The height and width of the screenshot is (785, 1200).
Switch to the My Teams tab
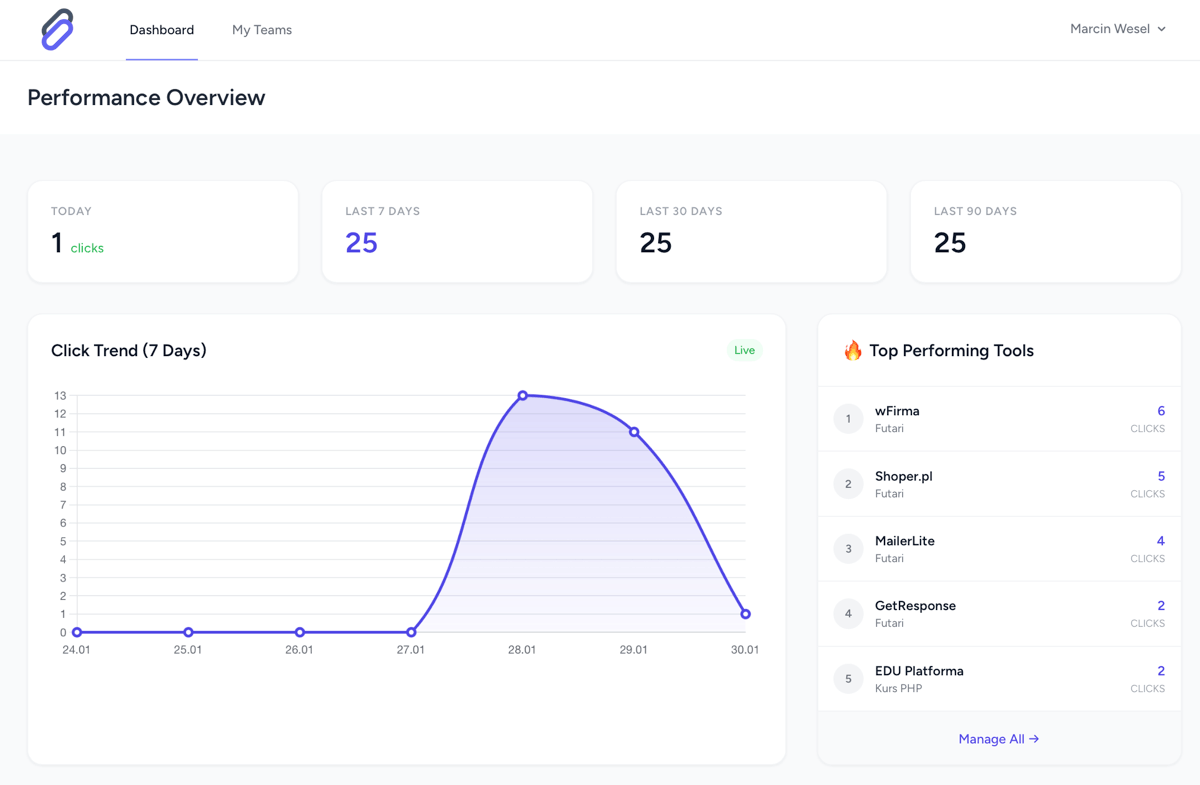tap(262, 30)
